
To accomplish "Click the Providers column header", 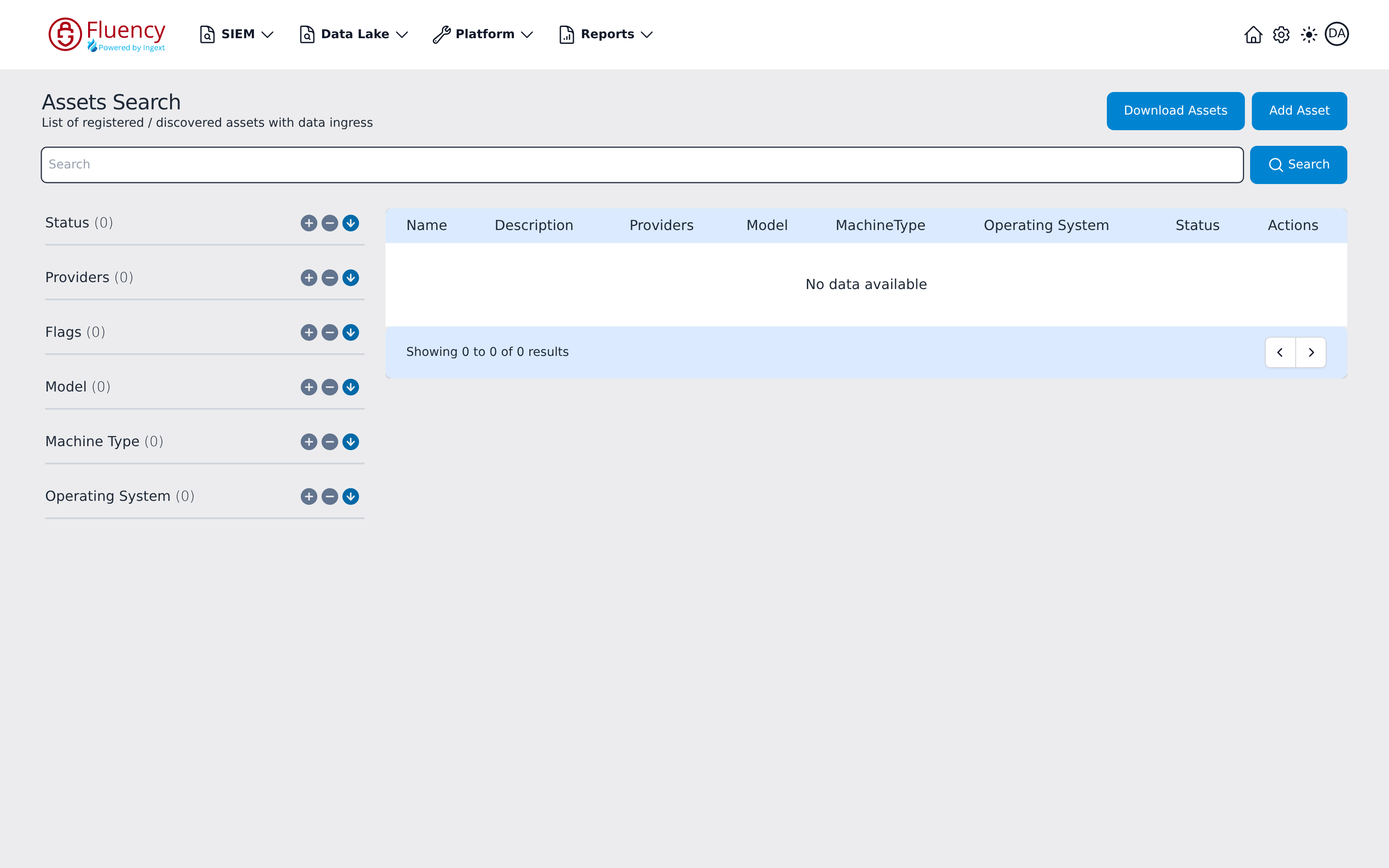I will tap(661, 226).
